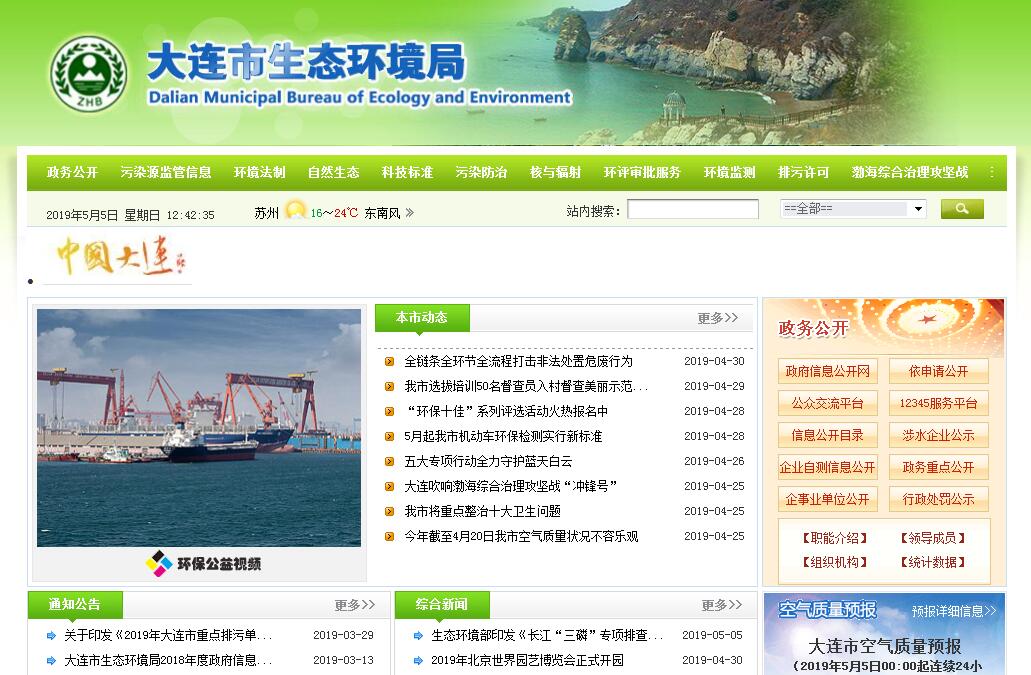Click 更多>> in 本市动态 section
The image size is (1031, 675).
[718, 318]
